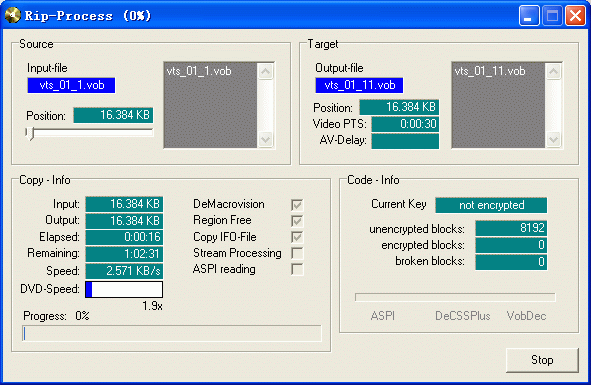The height and width of the screenshot is (385, 591).
Task: Click the Copy-Info Input value
Action: [124, 204]
